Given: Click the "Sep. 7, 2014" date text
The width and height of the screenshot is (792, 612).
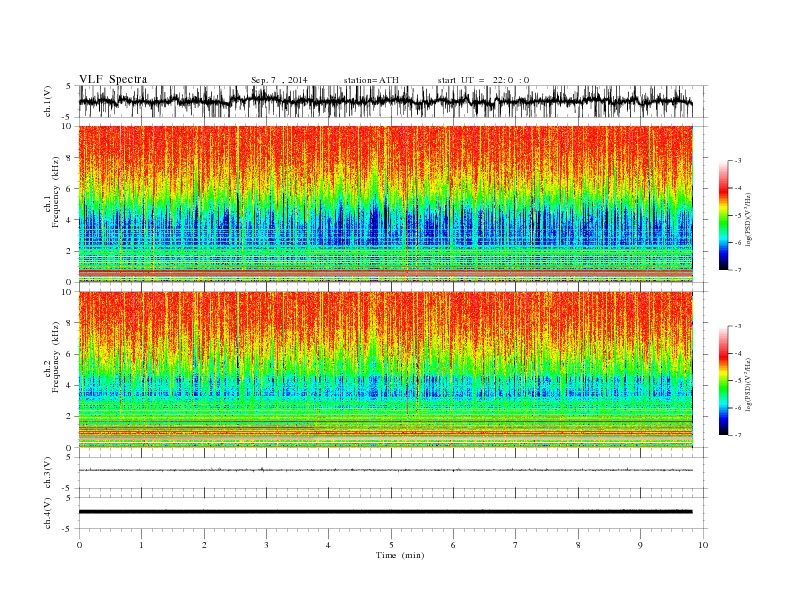Looking at the screenshot, I should 279,80.
